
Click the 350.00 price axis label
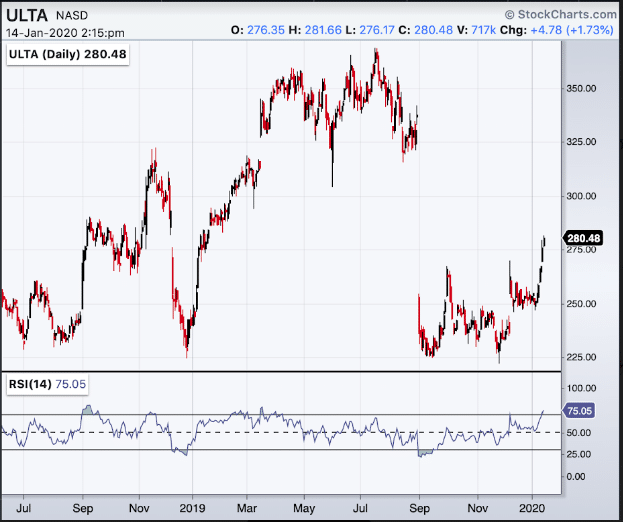click(581, 88)
